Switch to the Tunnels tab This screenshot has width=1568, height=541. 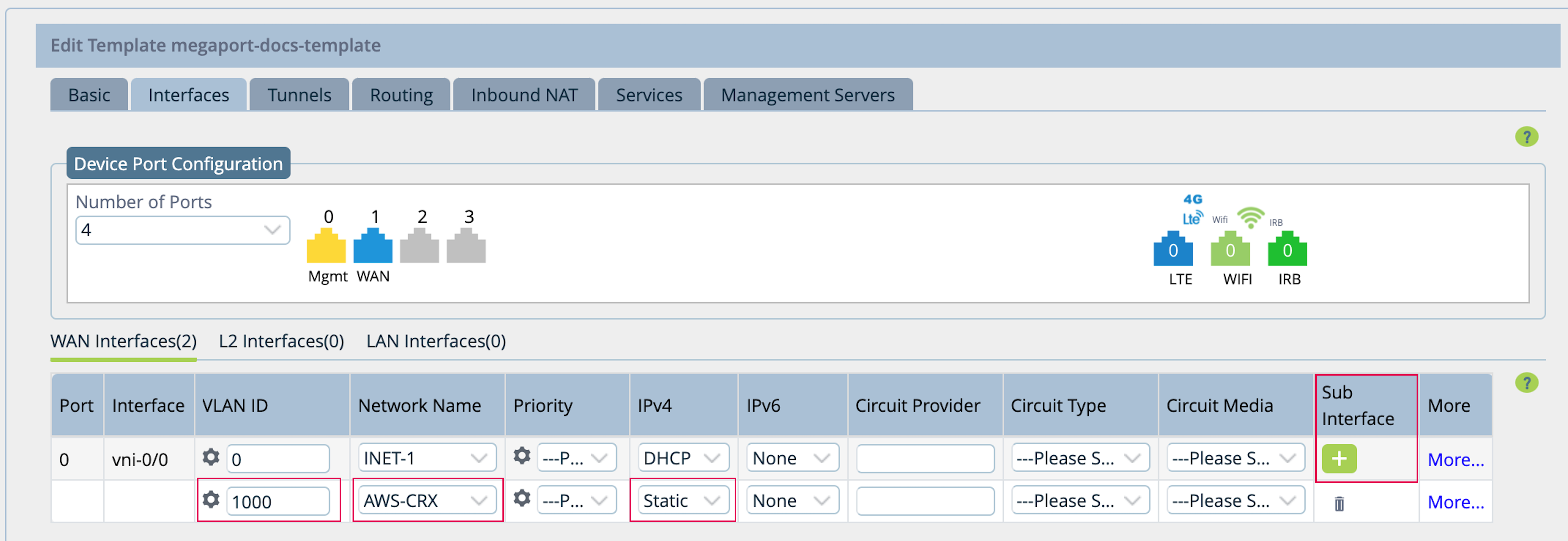click(299, 95)
